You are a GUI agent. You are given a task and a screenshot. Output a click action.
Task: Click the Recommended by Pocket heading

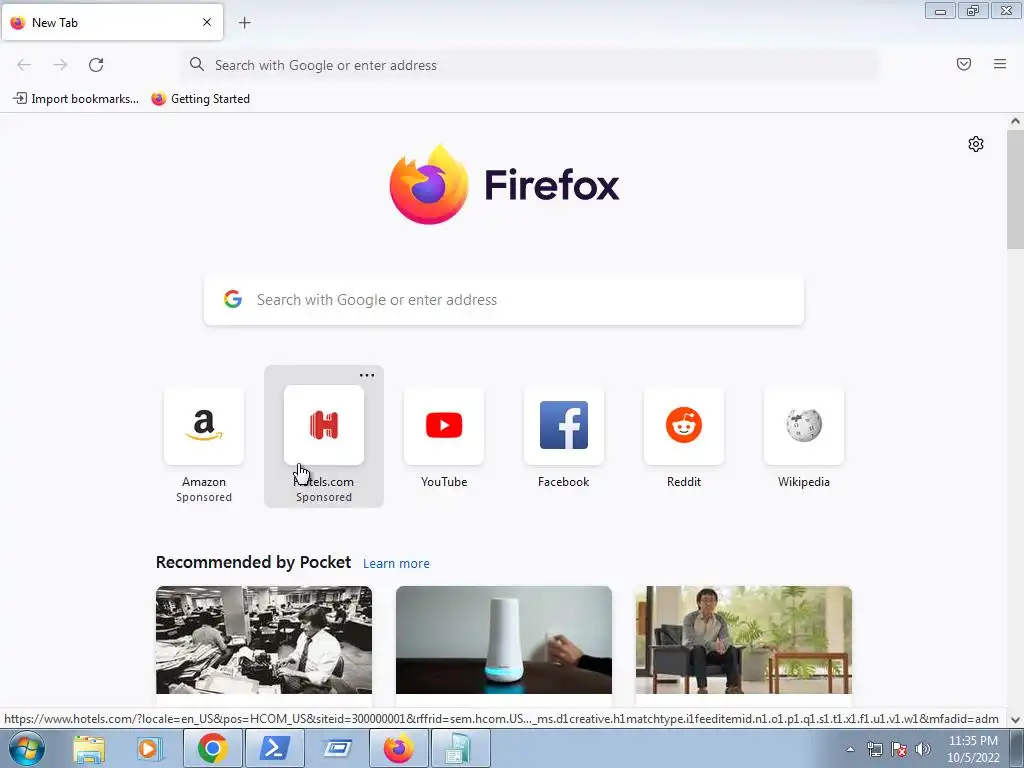tap(253, 562)
